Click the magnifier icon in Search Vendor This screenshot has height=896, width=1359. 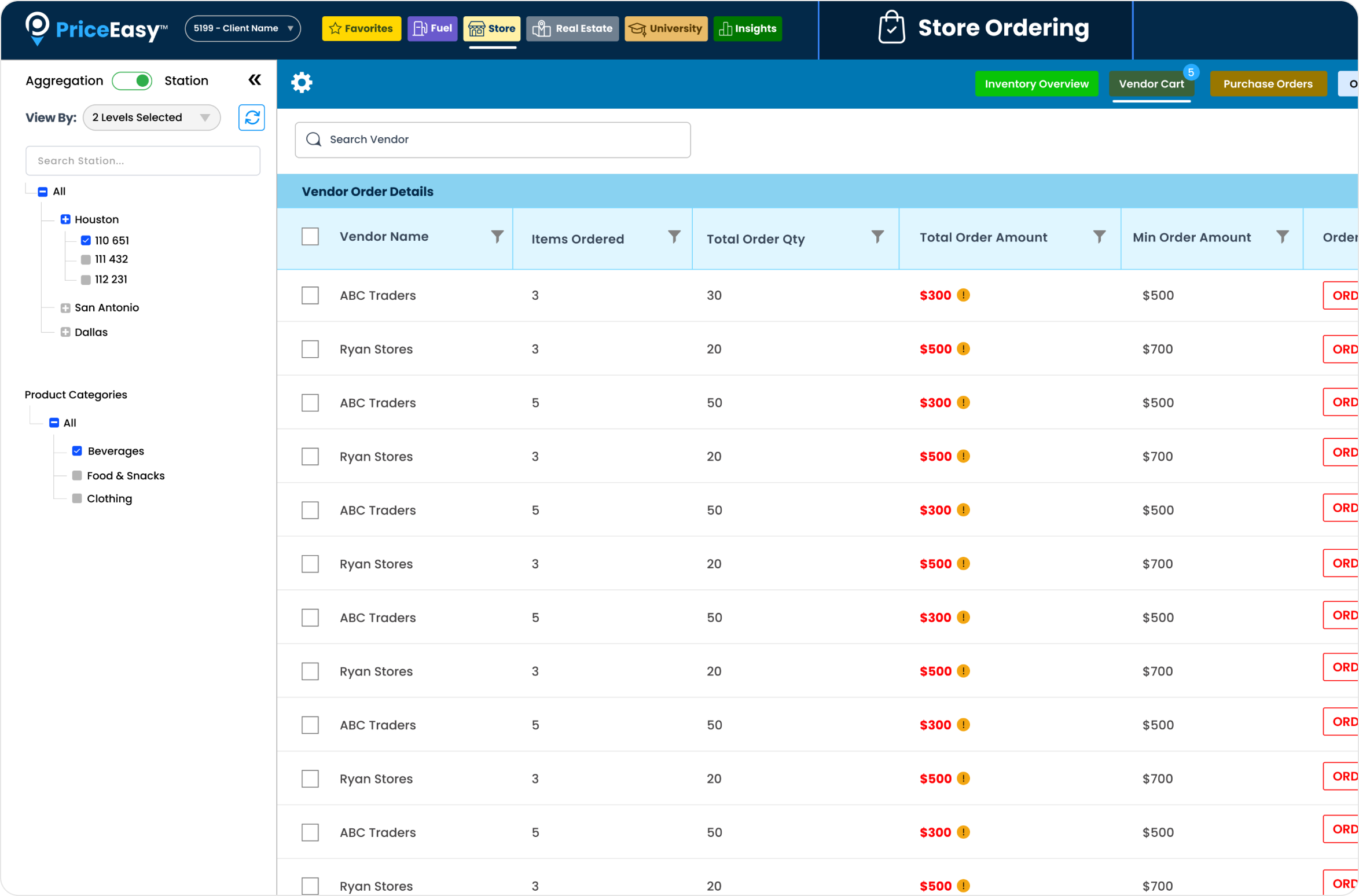314,139
